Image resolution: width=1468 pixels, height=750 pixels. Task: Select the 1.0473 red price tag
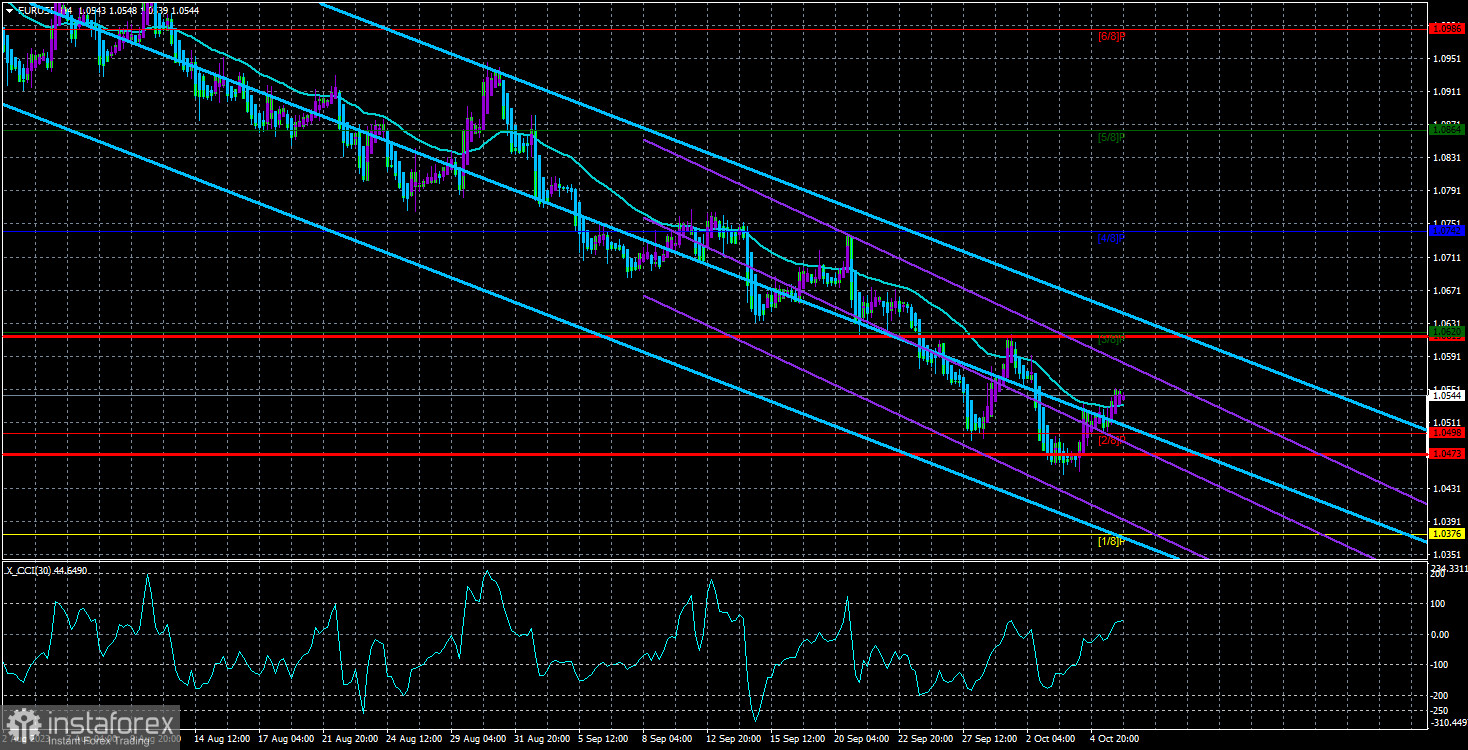(1447, 454)
